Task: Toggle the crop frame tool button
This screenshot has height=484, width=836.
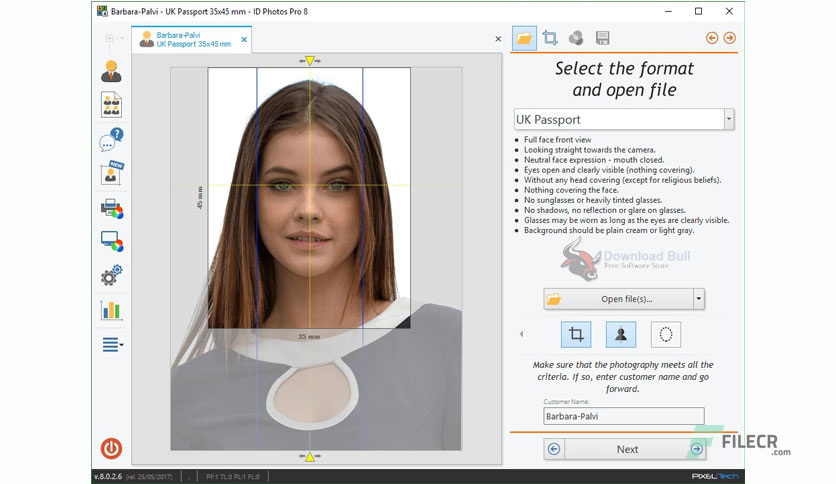Action: point(576,335)
